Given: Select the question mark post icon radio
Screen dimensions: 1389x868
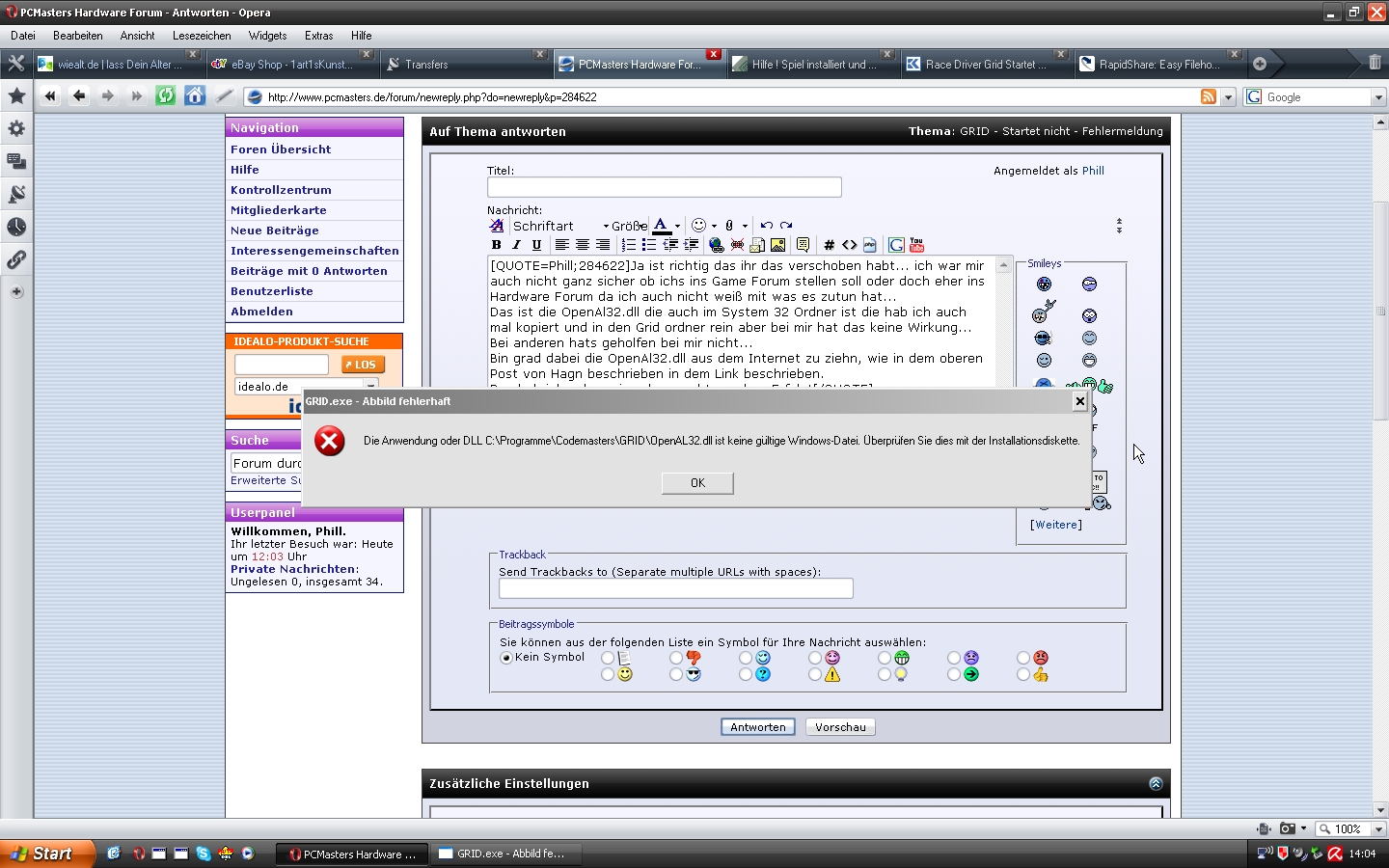Looking at the screenshot, I should pos(746,675).
